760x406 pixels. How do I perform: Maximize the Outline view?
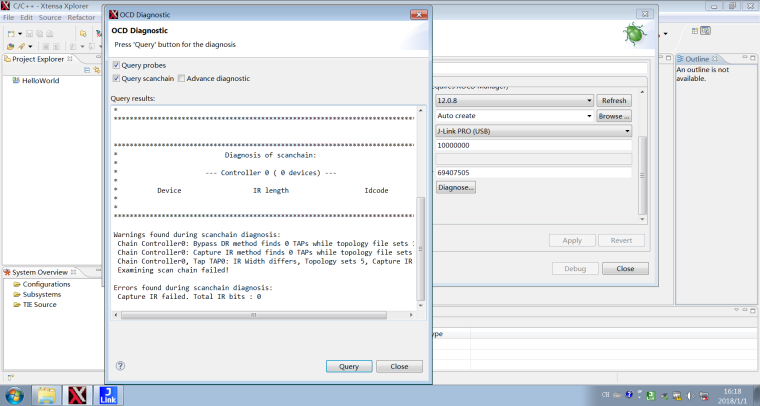[753, 58]
